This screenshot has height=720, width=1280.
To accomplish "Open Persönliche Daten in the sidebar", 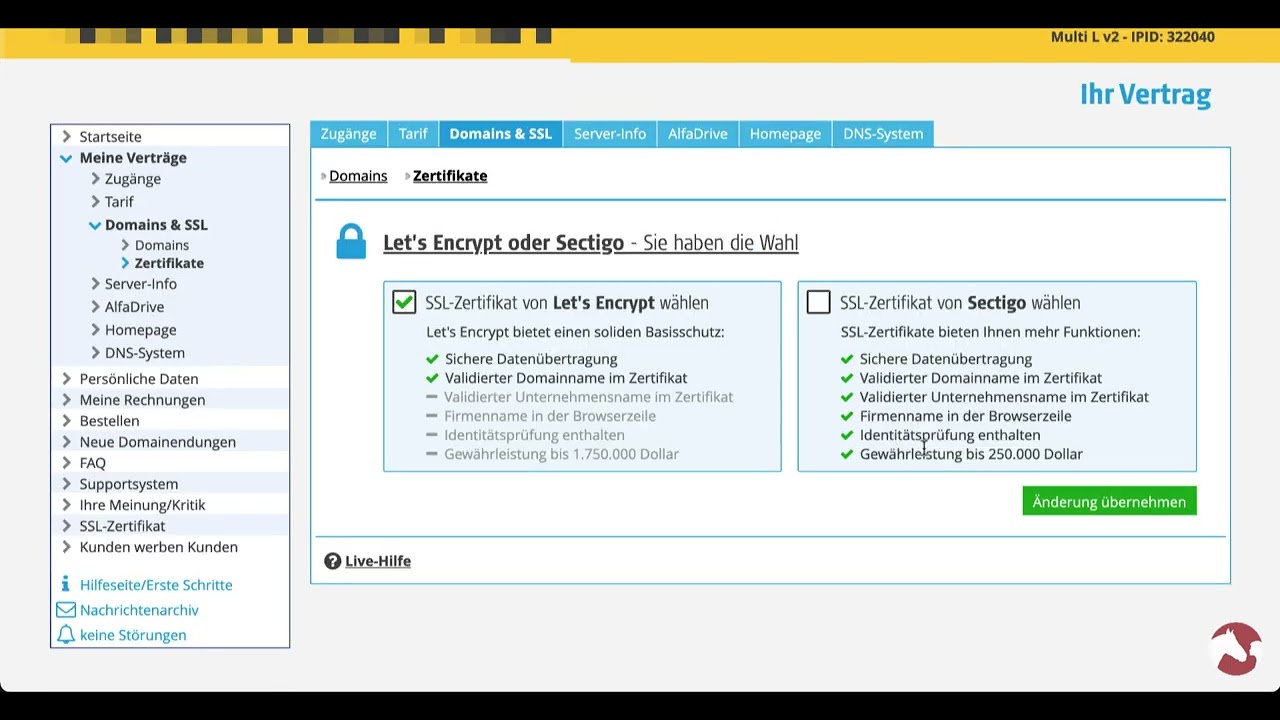I will (139, 379).
